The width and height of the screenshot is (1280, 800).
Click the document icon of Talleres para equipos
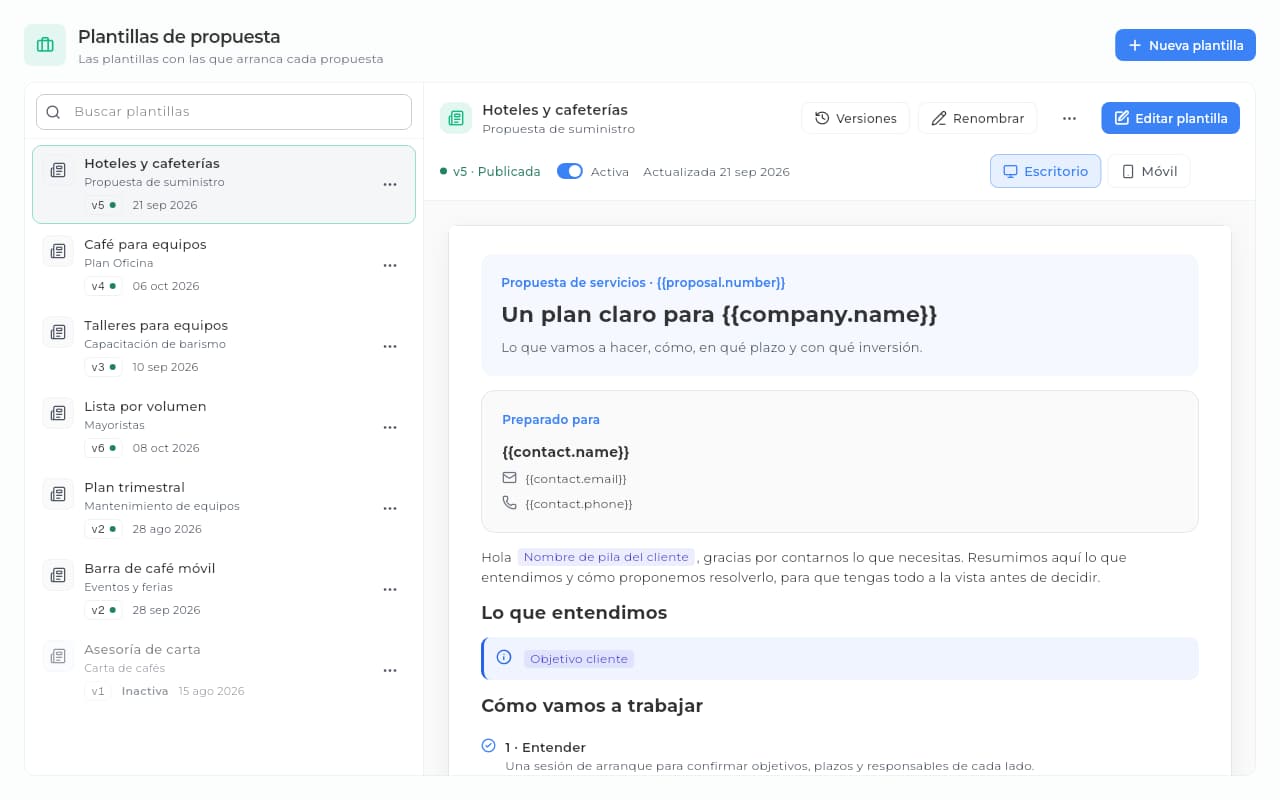(58, 332)
